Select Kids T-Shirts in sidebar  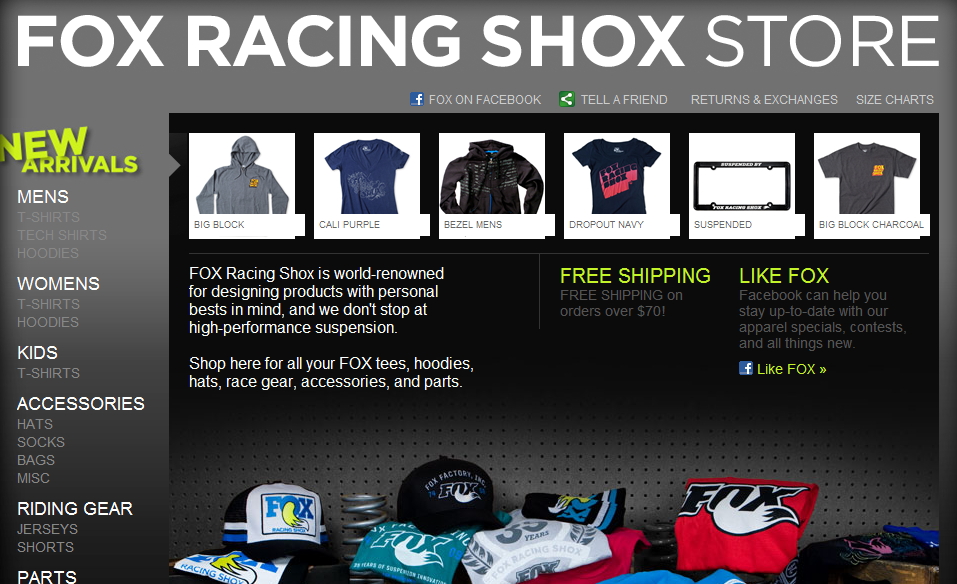tap(48, 373)
